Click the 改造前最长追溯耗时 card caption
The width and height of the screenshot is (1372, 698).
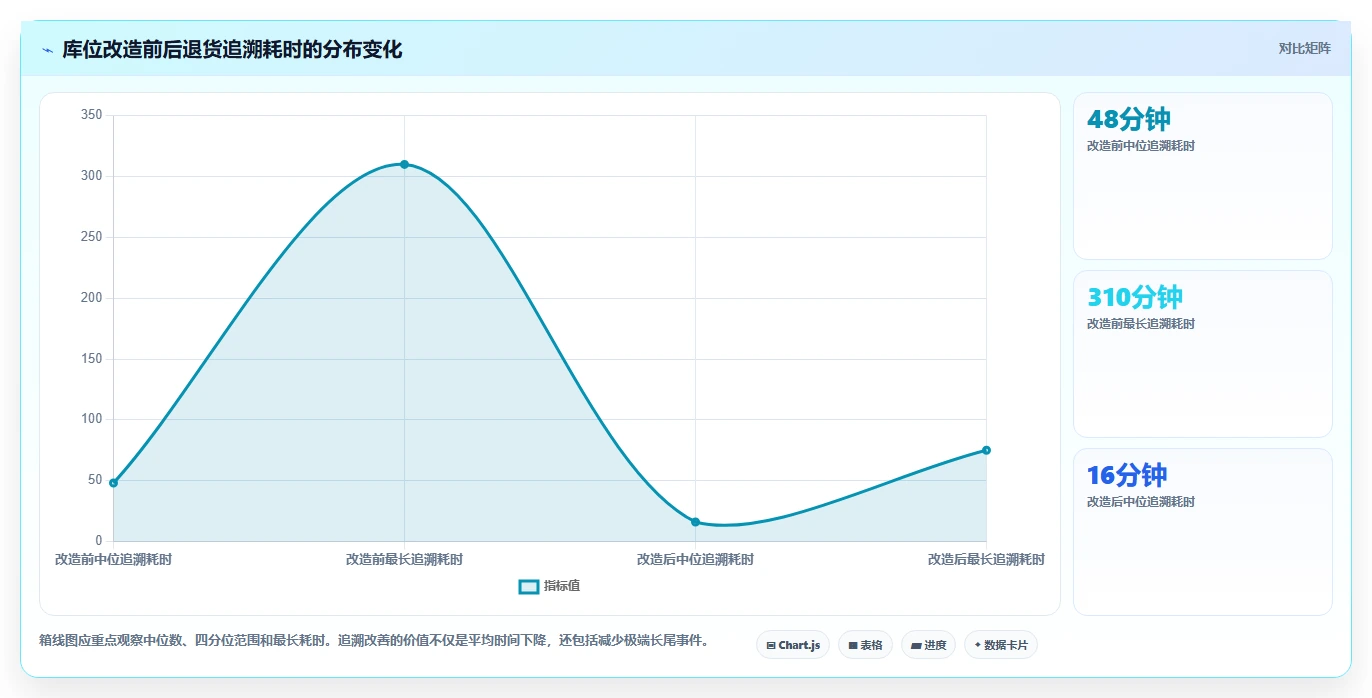pyautogui.click(x=1140, y=324)
